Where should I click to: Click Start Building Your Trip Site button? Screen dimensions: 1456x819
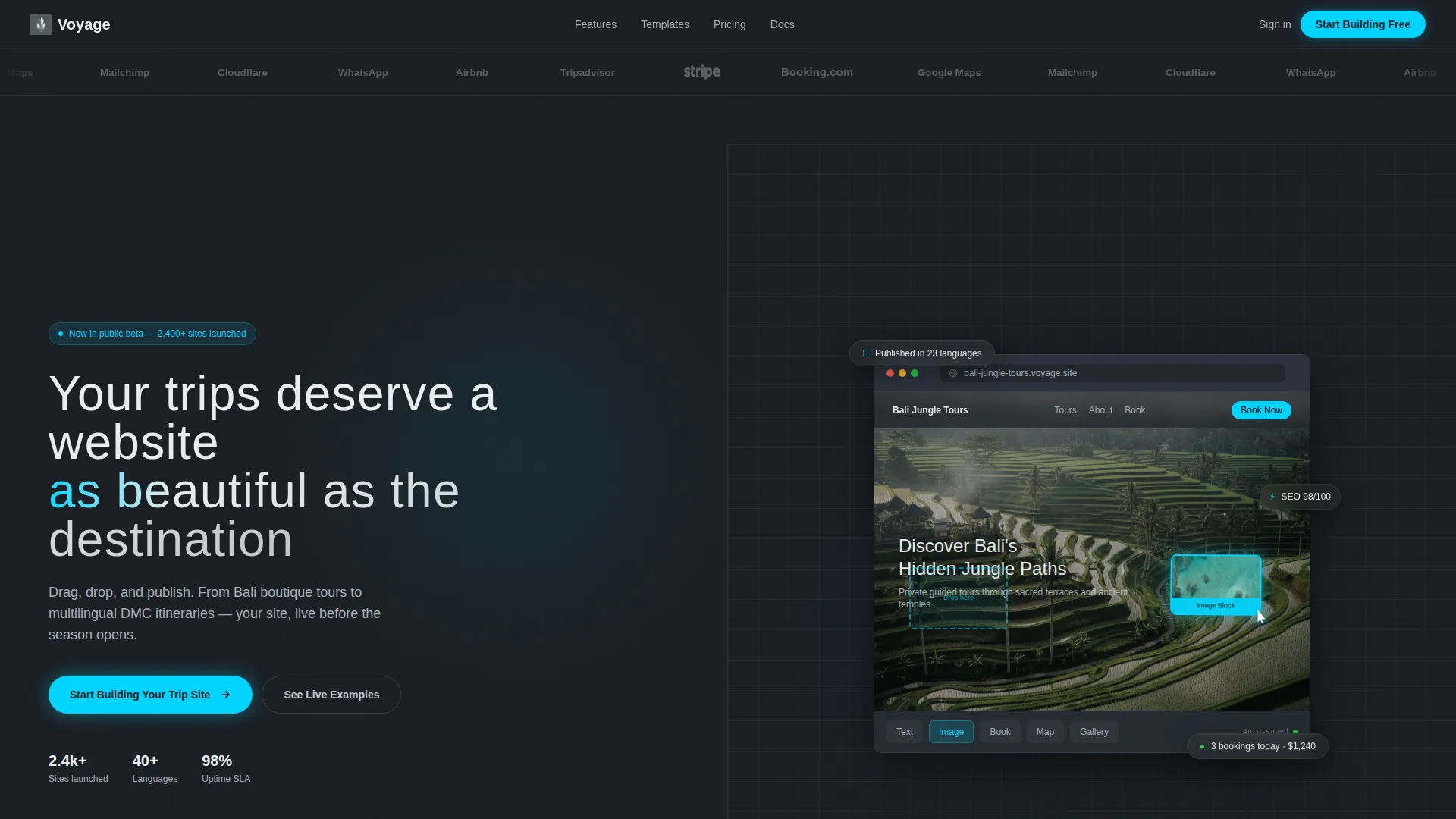coord(150,695)
